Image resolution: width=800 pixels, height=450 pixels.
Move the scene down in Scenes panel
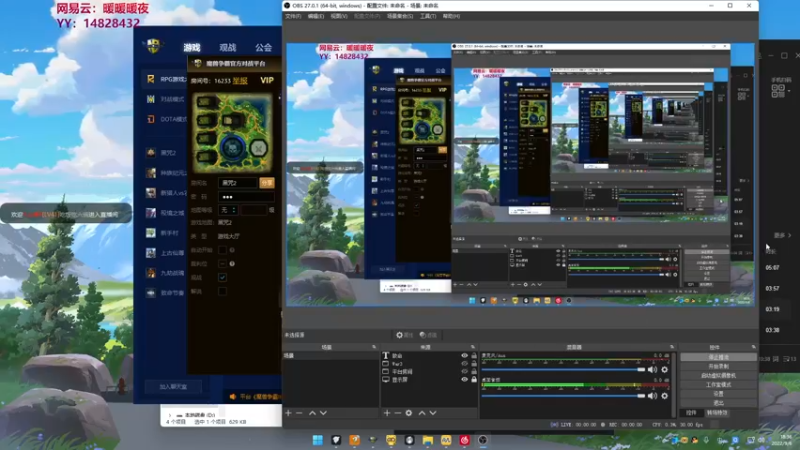coord(323,413)
